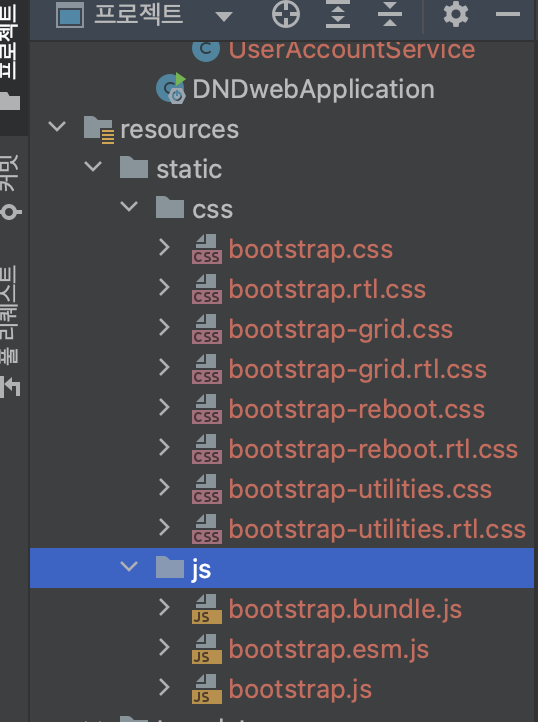This screenshot has width=538, height=722.
Task: Expand the bootstrap.esm.js node
Action: coord(164,648)
